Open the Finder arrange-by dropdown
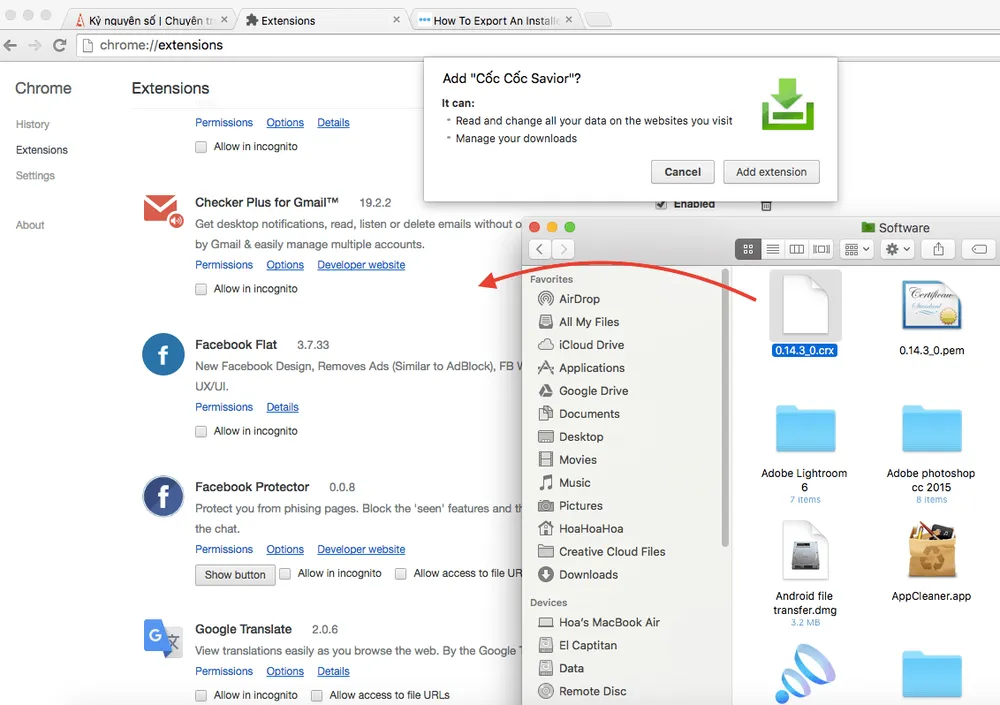 tap(857, 249)
